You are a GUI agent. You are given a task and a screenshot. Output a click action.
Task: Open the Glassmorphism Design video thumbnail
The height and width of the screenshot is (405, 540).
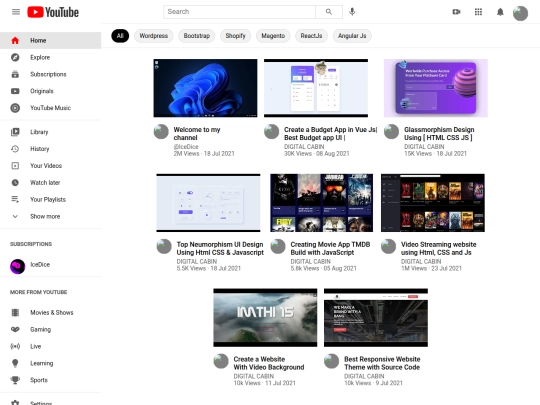[x=436, y=88]
